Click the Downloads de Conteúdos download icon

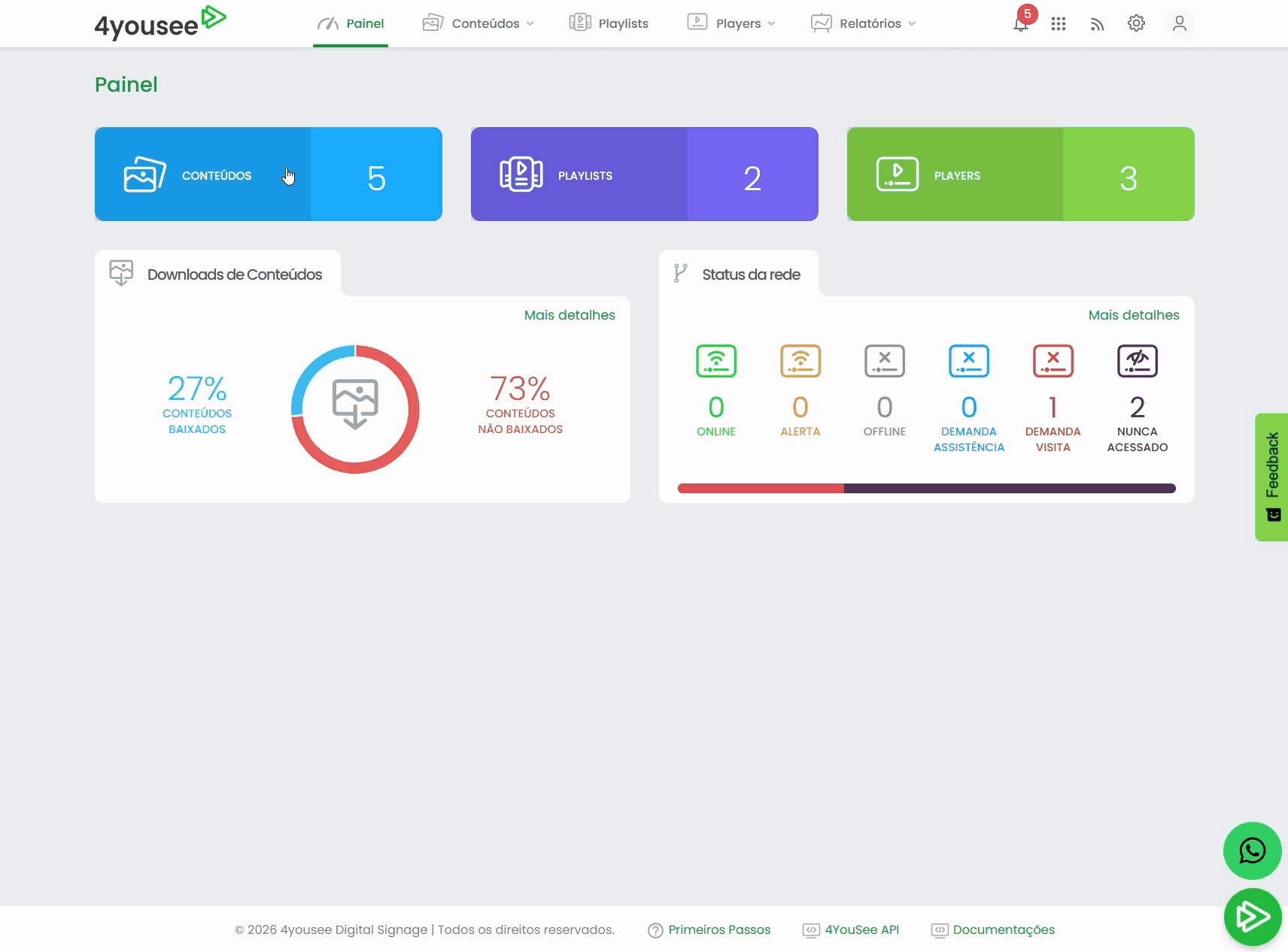pyautogui.click(x=121, y=273)
